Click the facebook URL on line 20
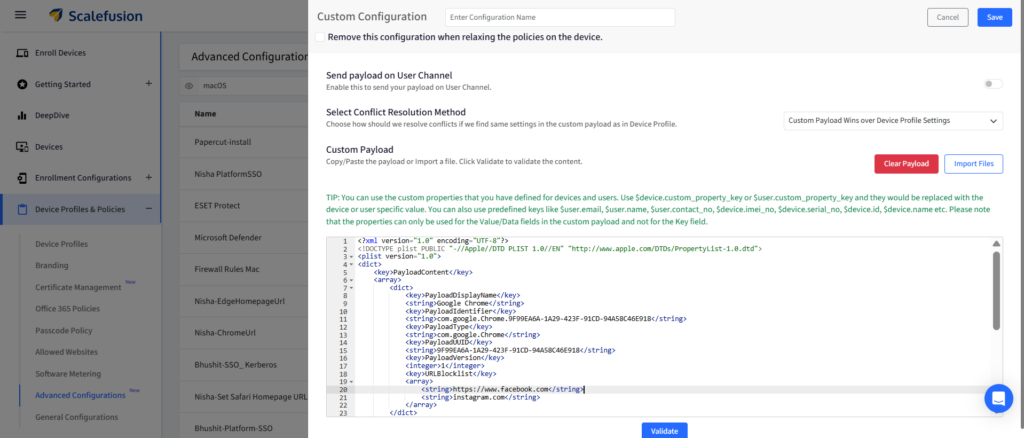1024x438 pixels. (502, 389)
